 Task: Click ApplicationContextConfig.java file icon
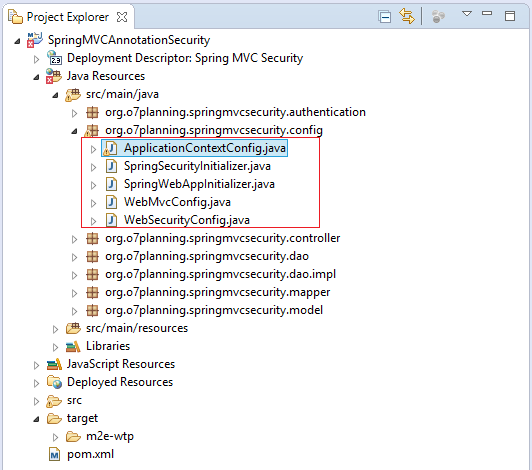(110, 148)
